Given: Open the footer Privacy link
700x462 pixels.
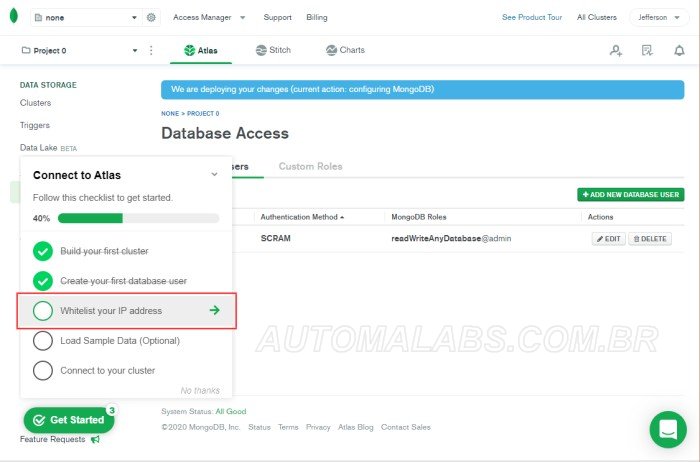Looking at the screenshot, I should [318, 427].
